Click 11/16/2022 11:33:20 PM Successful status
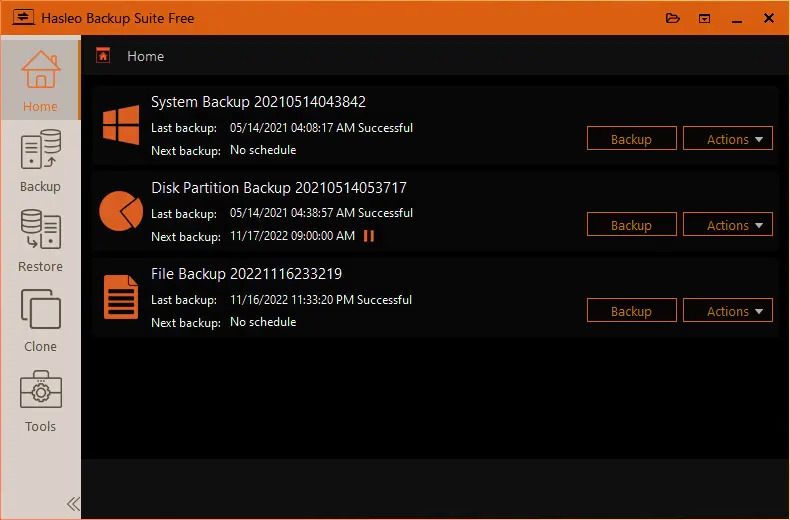 321,299
